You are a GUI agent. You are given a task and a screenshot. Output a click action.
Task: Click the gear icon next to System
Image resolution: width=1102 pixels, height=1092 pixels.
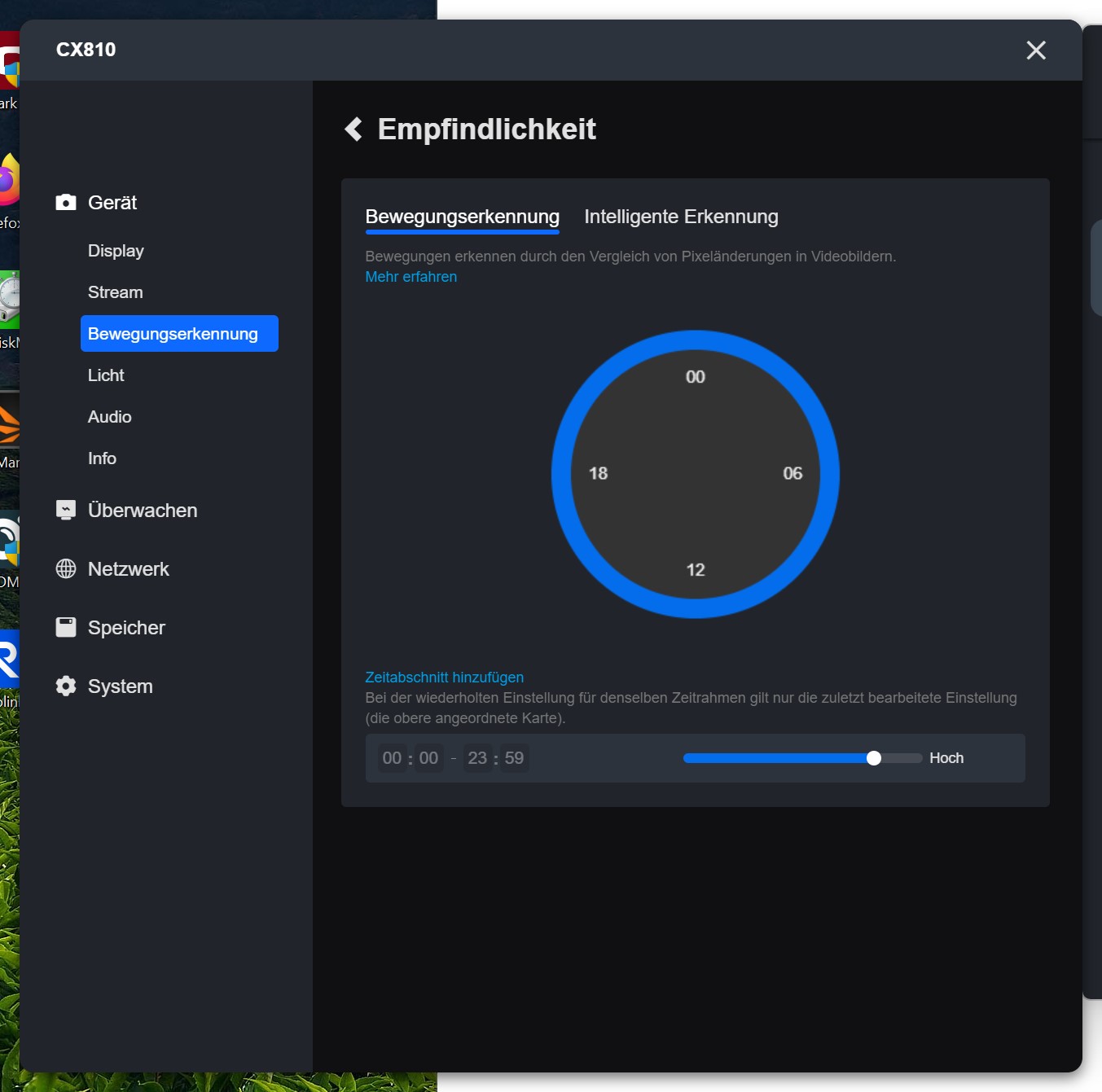pos(66,686)
